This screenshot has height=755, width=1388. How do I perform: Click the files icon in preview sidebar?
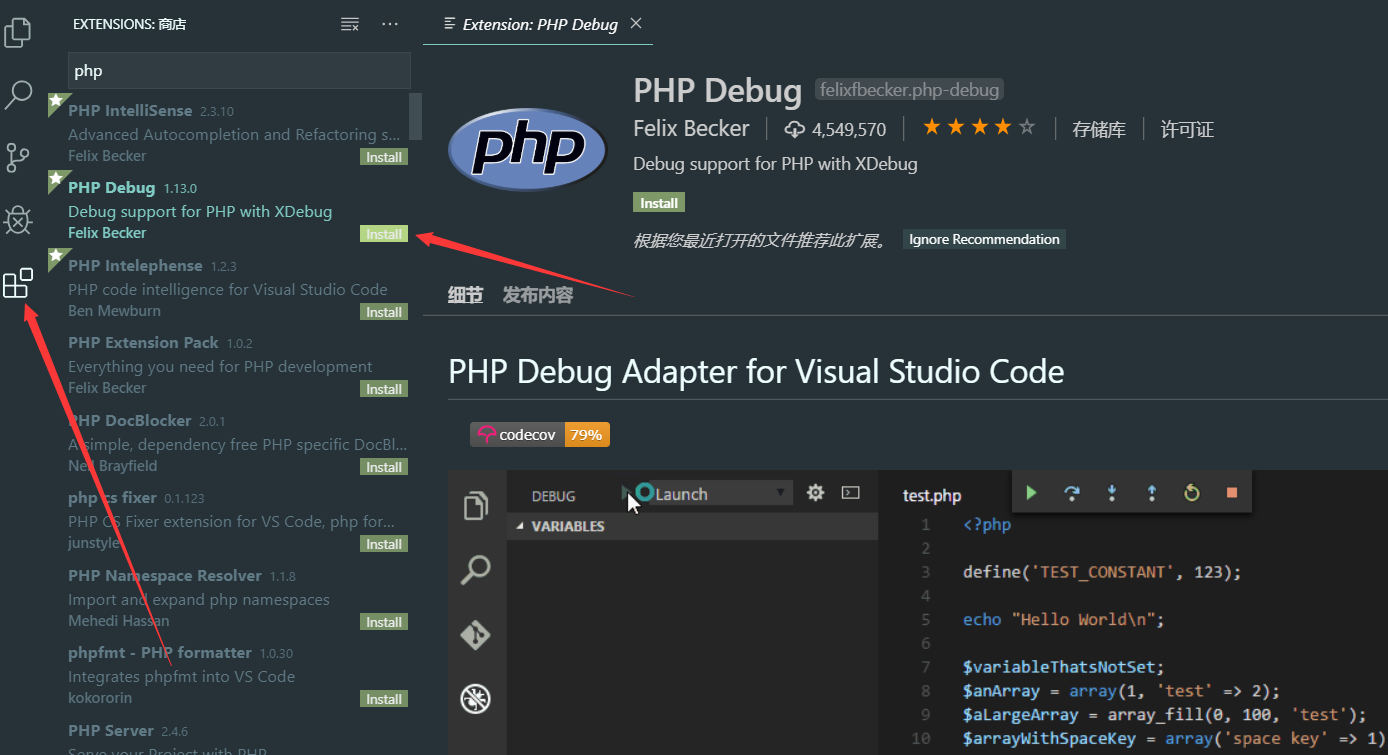(x=476, y=505)
